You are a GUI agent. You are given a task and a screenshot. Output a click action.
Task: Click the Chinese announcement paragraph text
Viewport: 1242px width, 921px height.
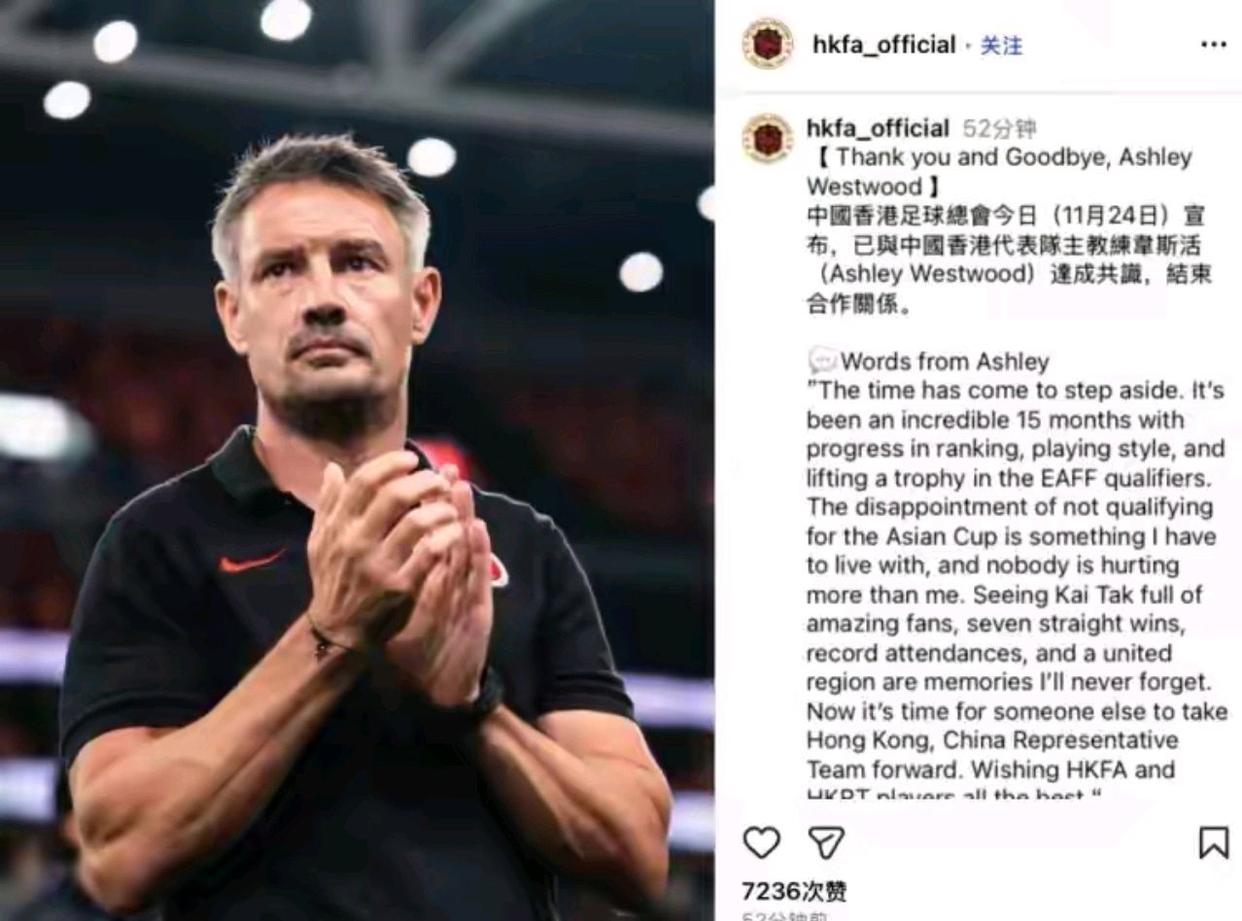coord(1009,259)
